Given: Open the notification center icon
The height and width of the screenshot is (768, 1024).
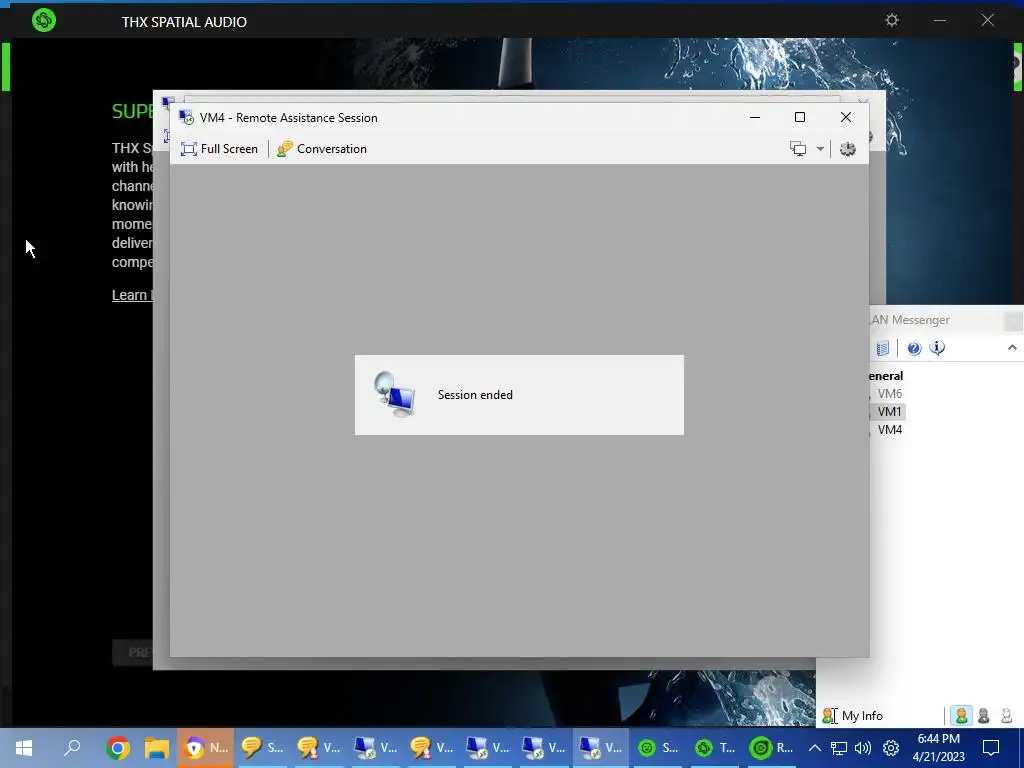Looking at the screenshot, I should coord(991,748).
